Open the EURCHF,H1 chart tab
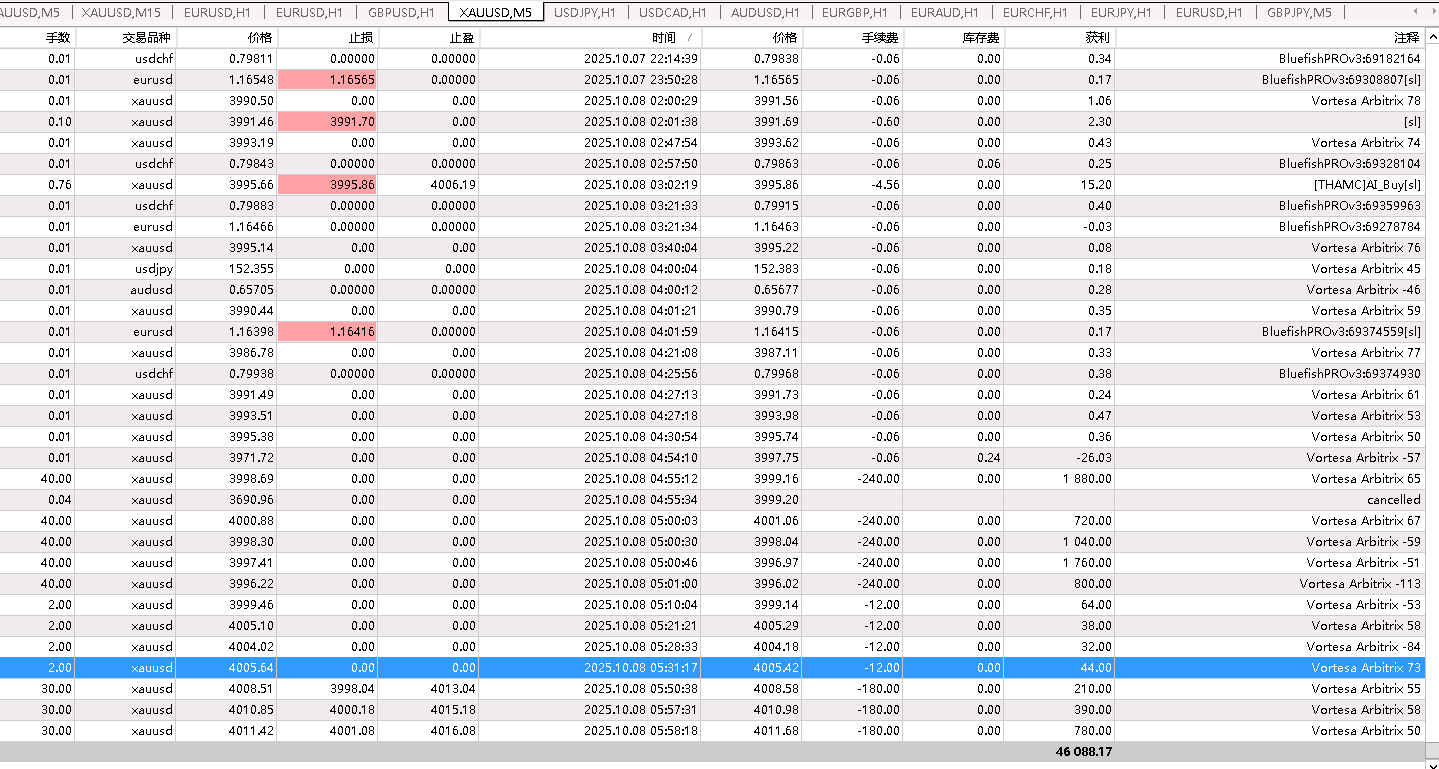Screen dimensions: 1439x769 click(x=1035, y=12)
